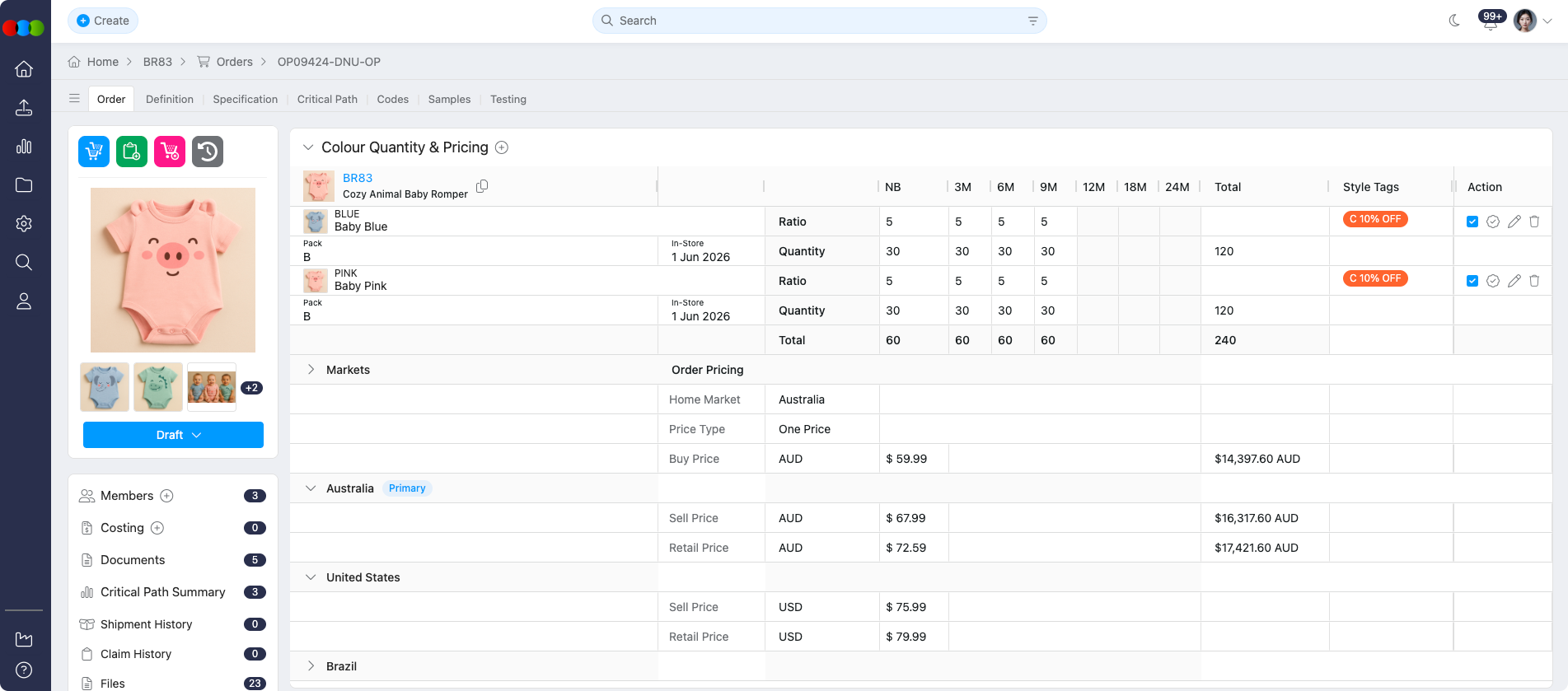Switch to the Critical Path tab
1568x691 pixels.
pyautogui.click(x=327, y=99)
